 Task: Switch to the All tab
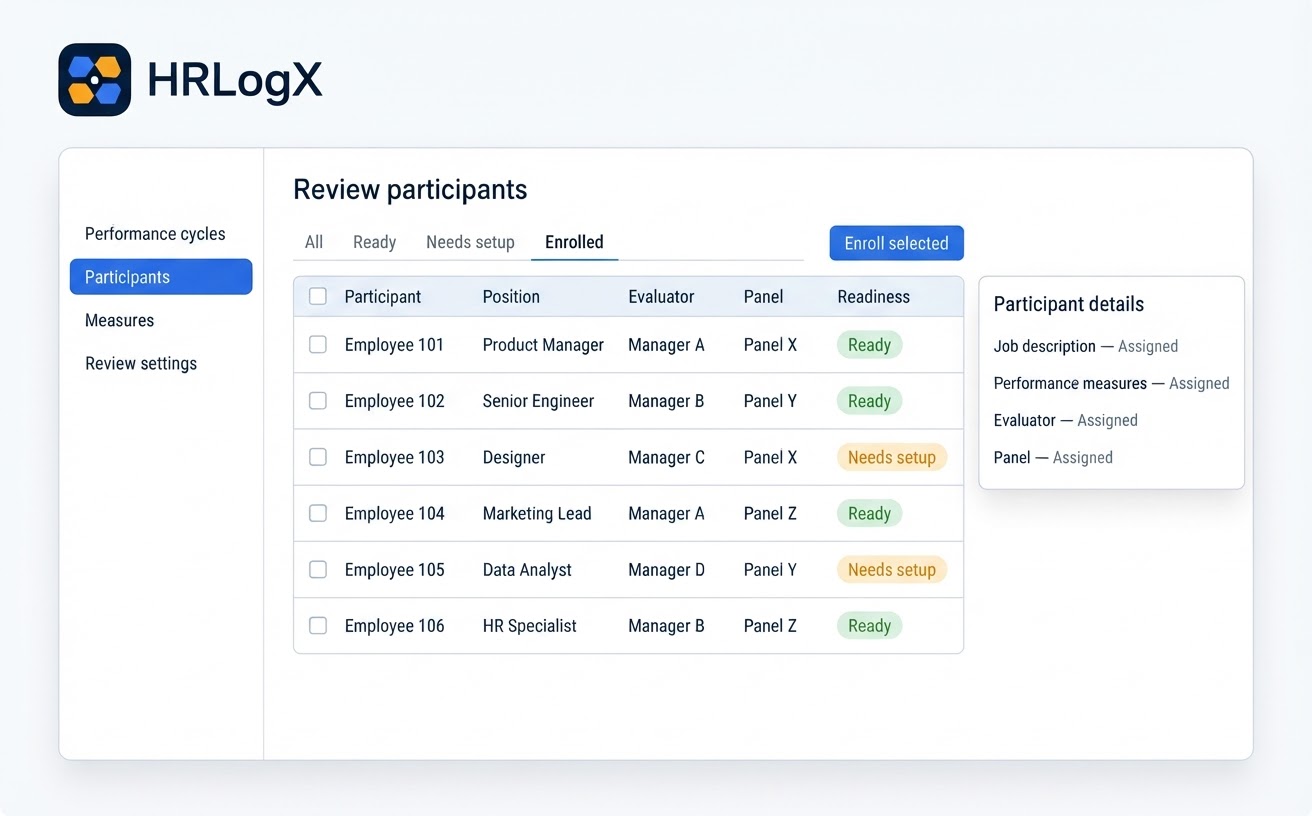click(x=314, y=242)
